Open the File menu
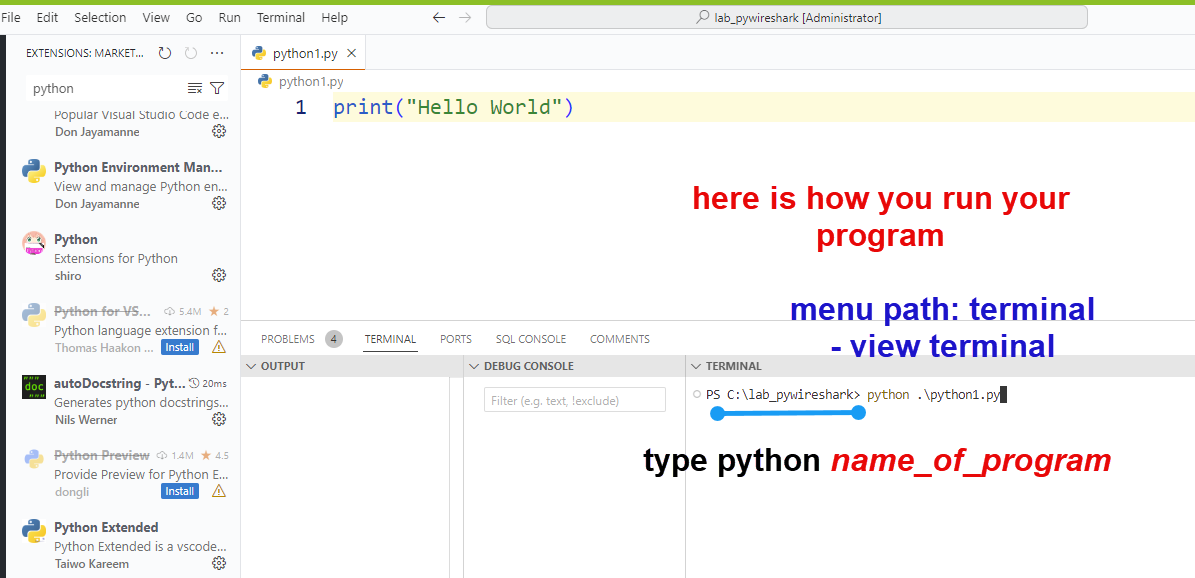The image size is (1195, 578). [x=11, y=17]
